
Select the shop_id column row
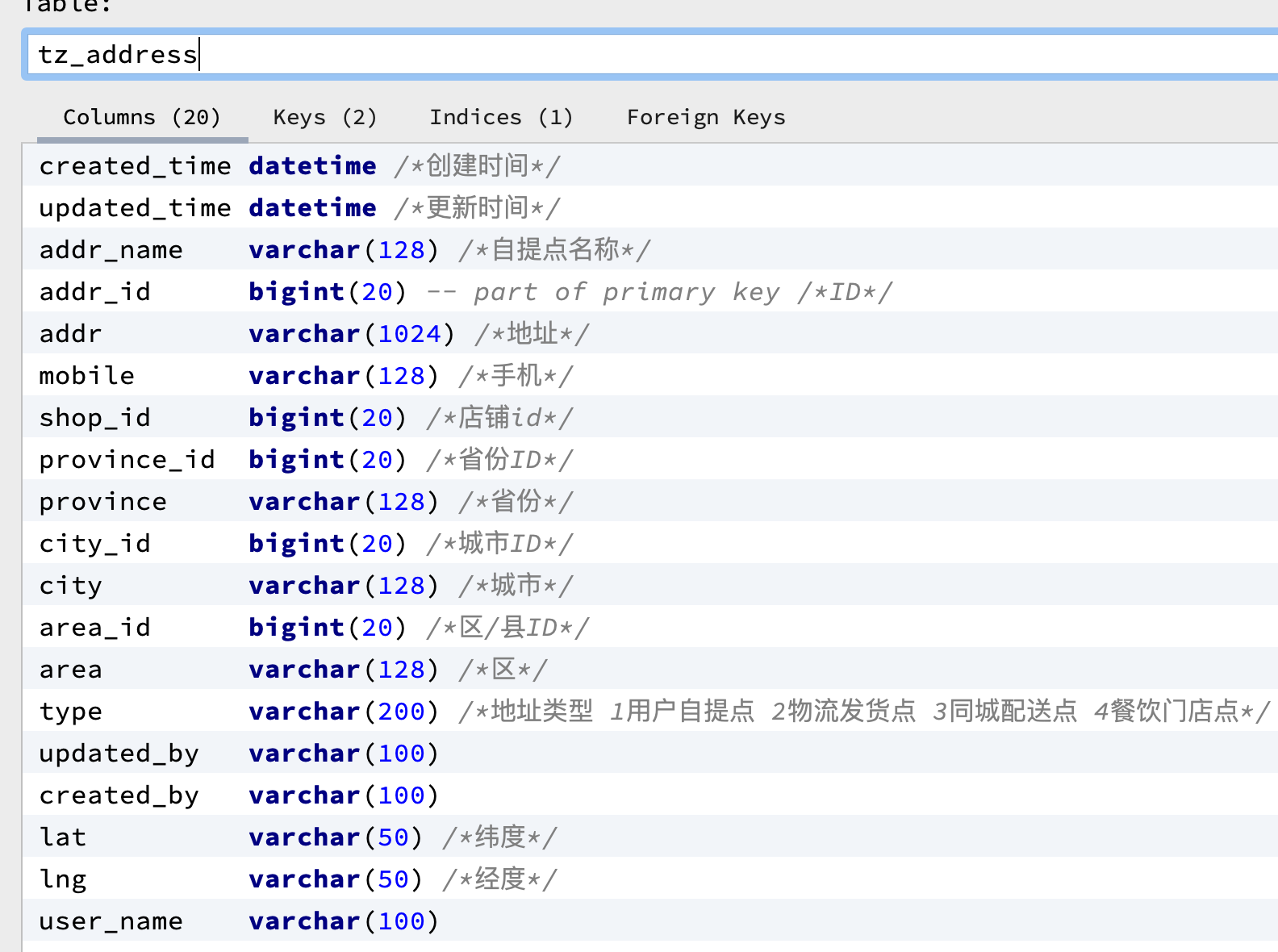tap(650, 416)
